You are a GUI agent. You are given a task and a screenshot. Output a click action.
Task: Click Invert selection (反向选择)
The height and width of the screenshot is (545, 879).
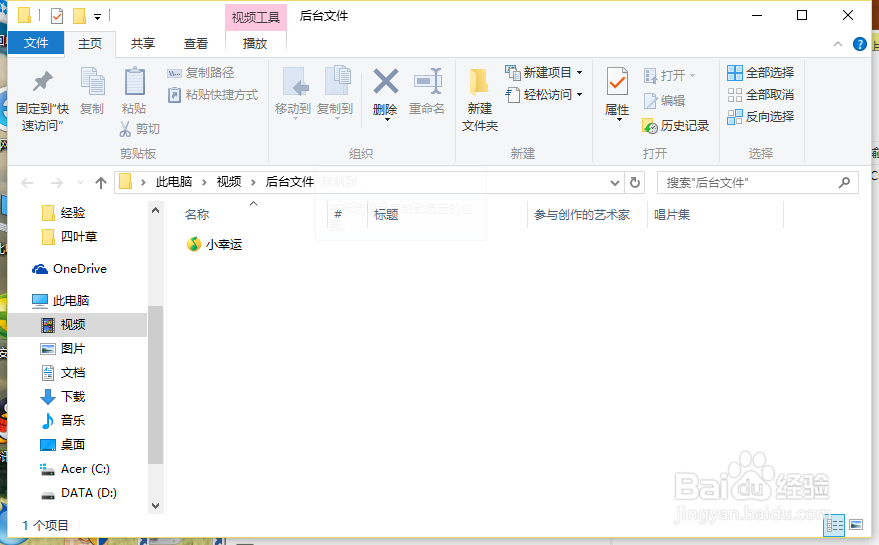[761, 117]
